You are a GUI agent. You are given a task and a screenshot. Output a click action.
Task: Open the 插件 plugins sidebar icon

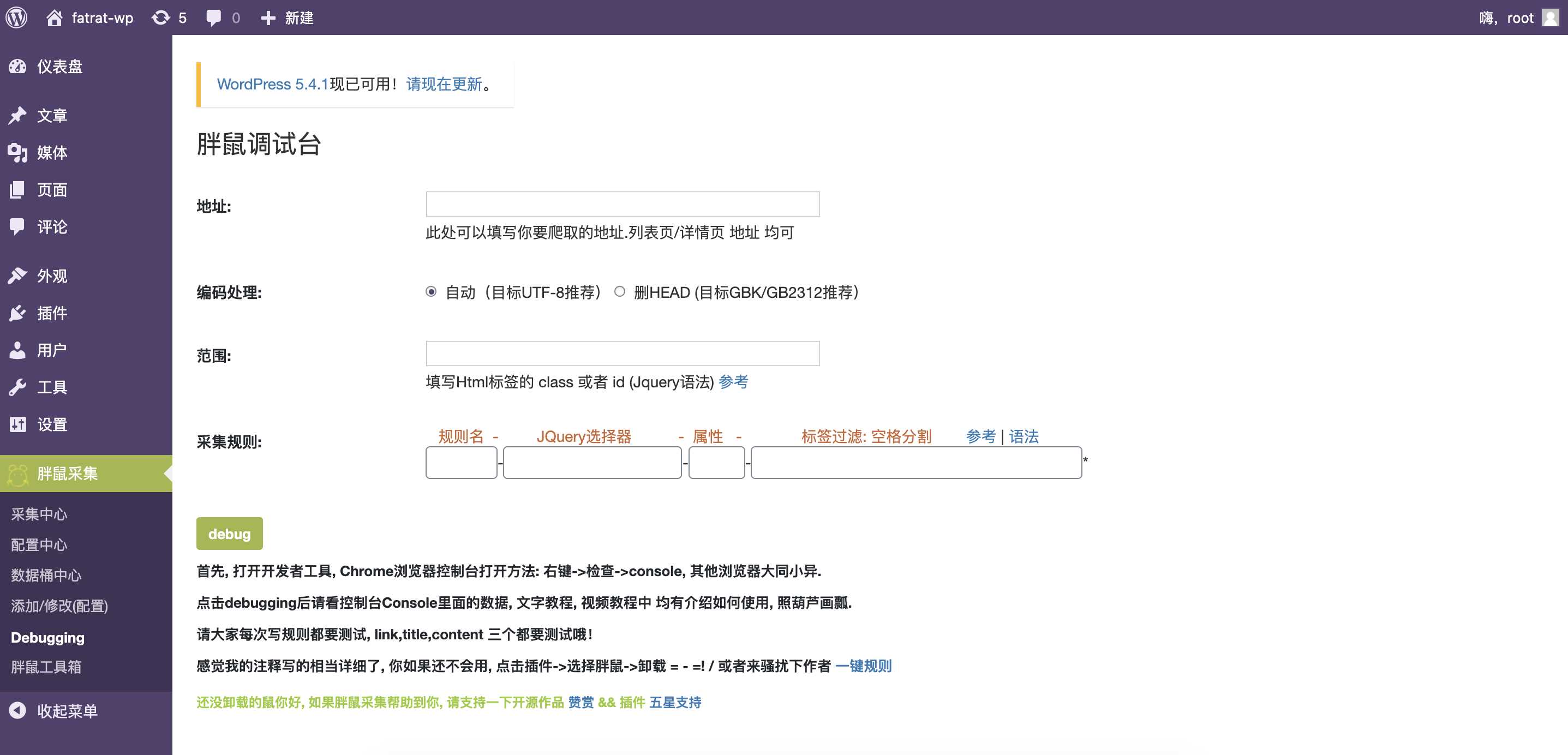coord(18,313)
